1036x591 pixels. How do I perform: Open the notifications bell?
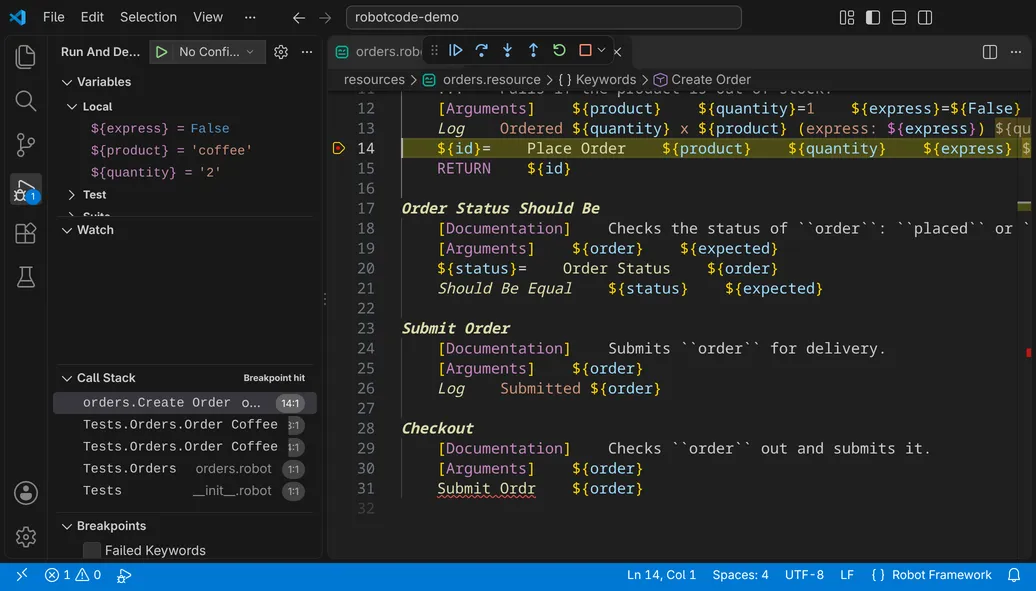point(1014,575)
